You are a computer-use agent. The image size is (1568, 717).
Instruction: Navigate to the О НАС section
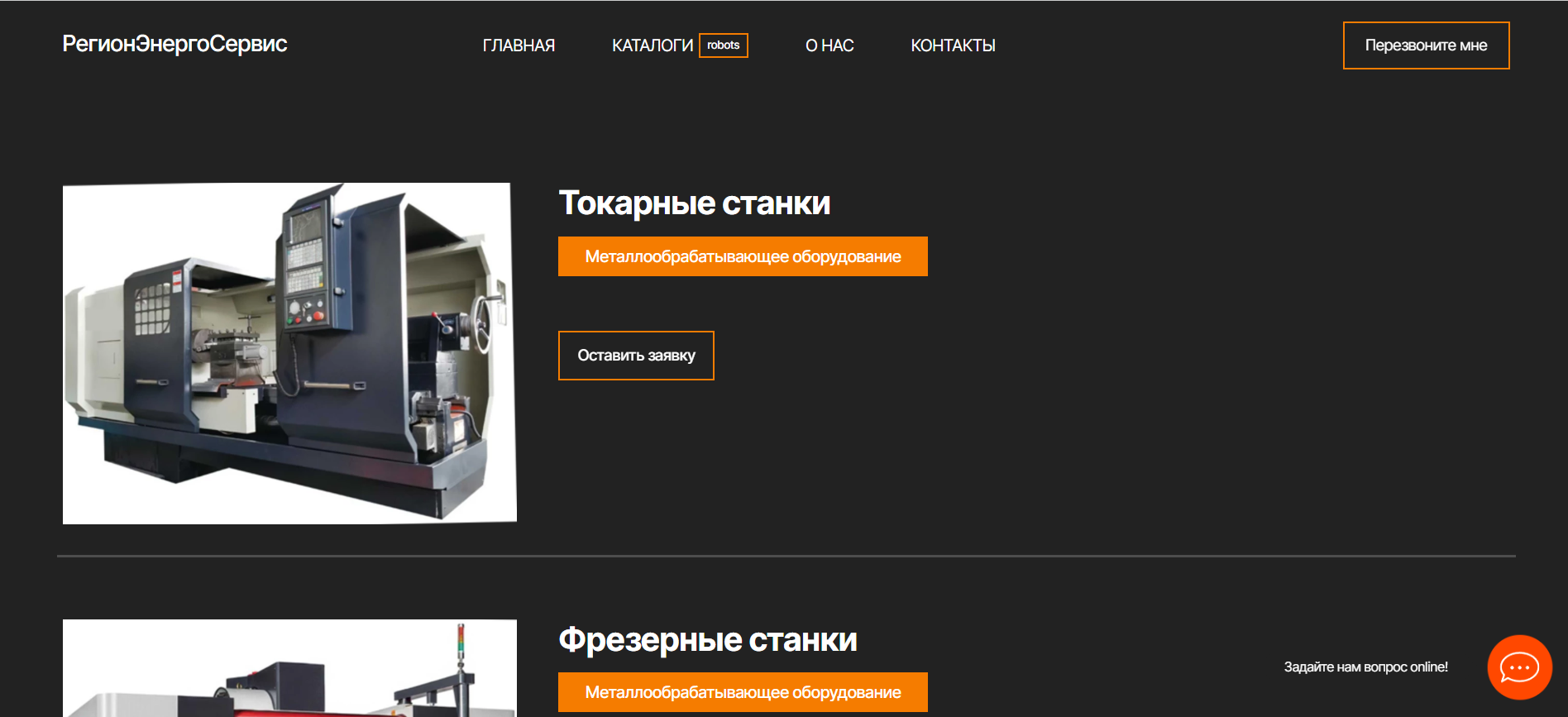coord(829,45)
